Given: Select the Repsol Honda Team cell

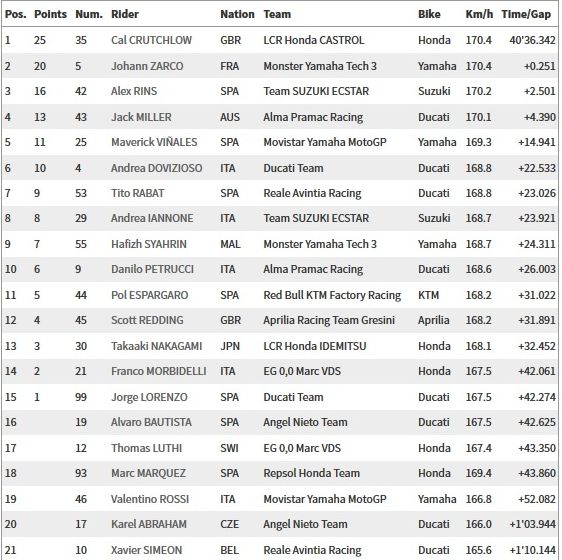Looking at the screenshot, I should coord(311,473).
